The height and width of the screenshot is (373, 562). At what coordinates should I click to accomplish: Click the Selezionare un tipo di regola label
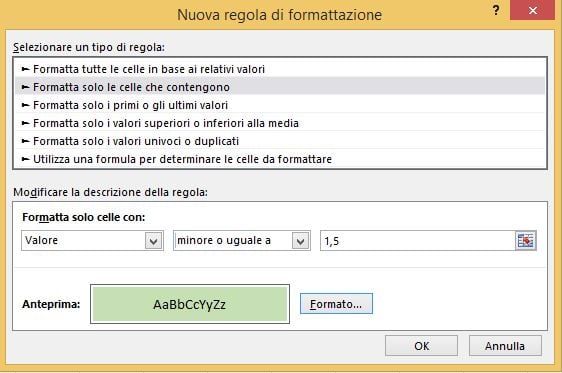coord(89,47)
